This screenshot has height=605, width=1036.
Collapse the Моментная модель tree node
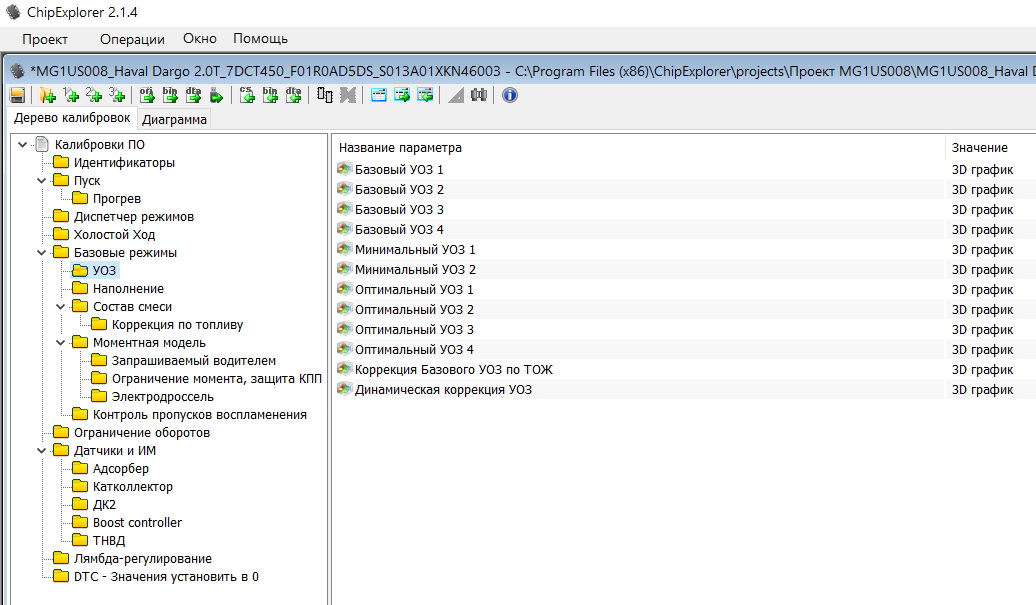[x=61, y=343]
